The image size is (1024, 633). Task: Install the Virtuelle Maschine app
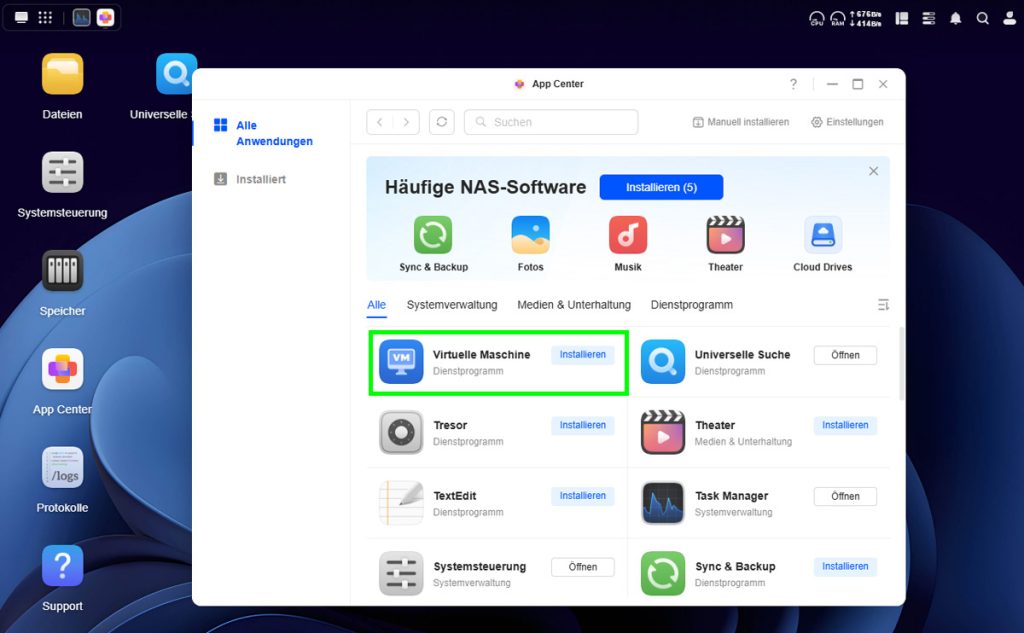tap(582, 355)
